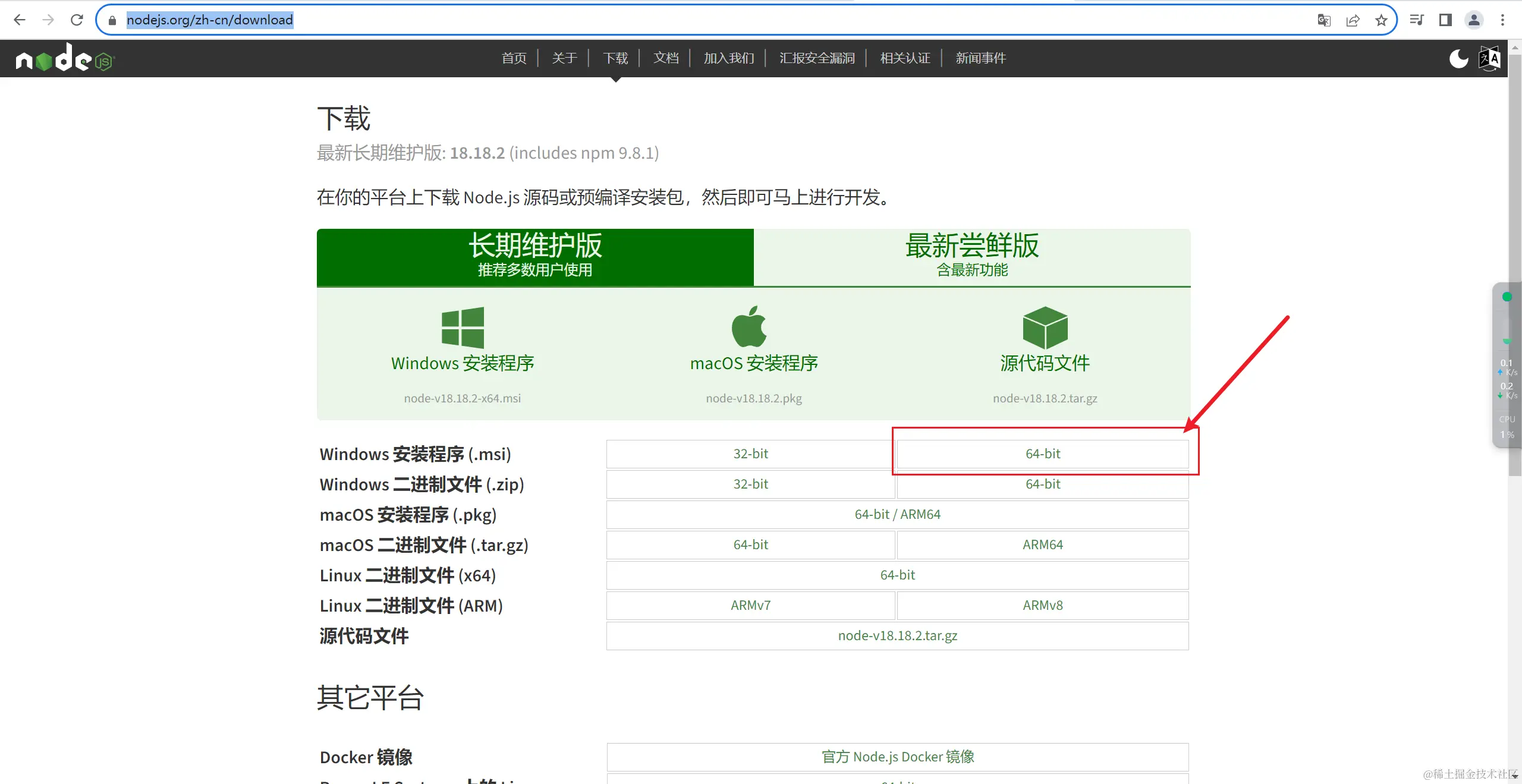Screen dimensions: 1522x784
Task: Open the 关于 navigation item
Action: point(564,58)
